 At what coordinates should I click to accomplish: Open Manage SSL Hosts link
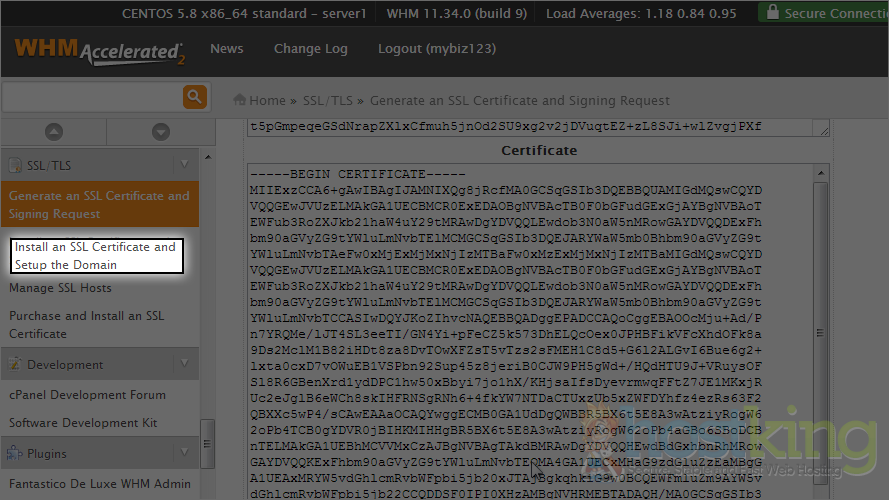tap(60, 288)
